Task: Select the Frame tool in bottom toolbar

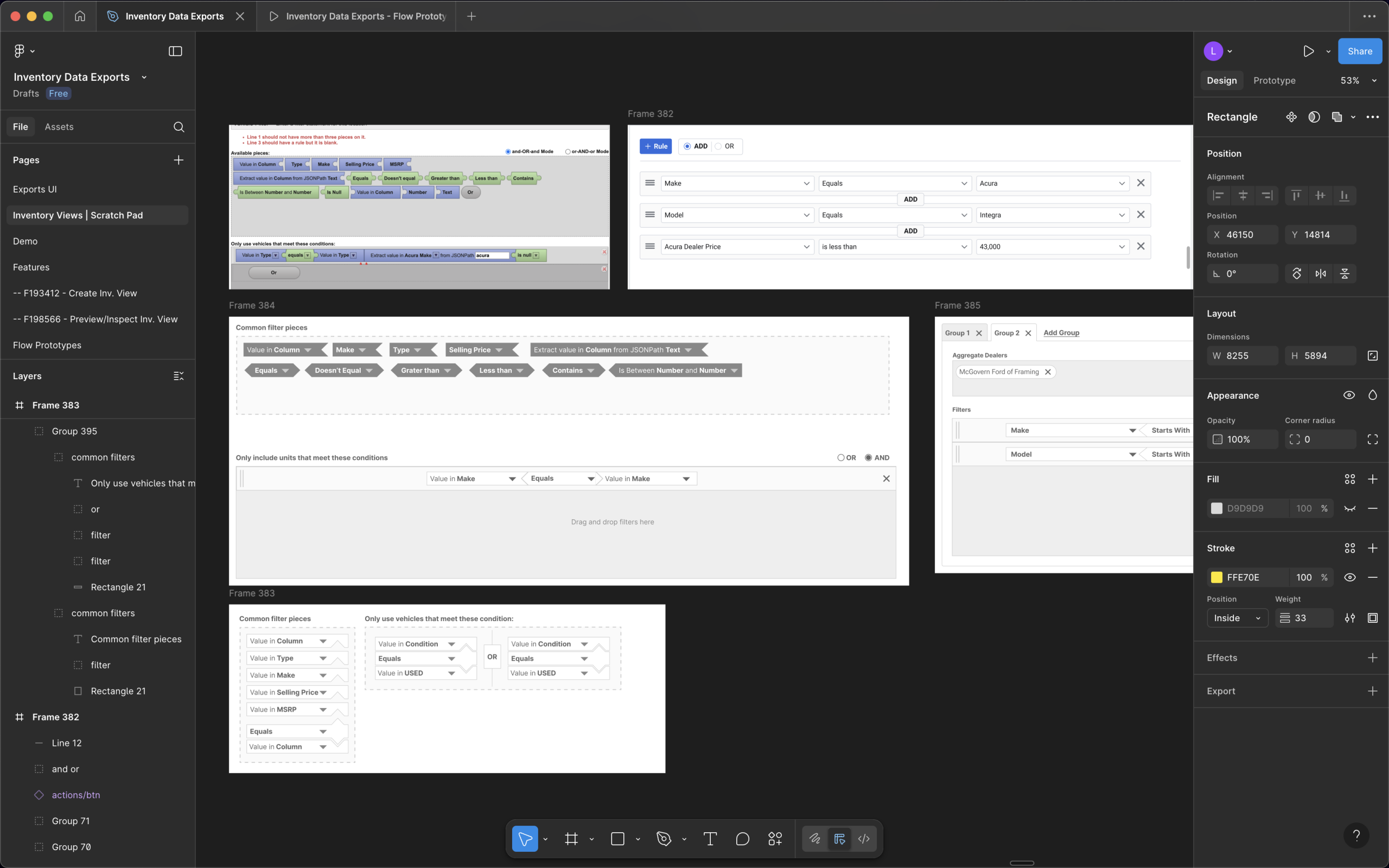Action: pyautogui.click(x=571, y=839)
